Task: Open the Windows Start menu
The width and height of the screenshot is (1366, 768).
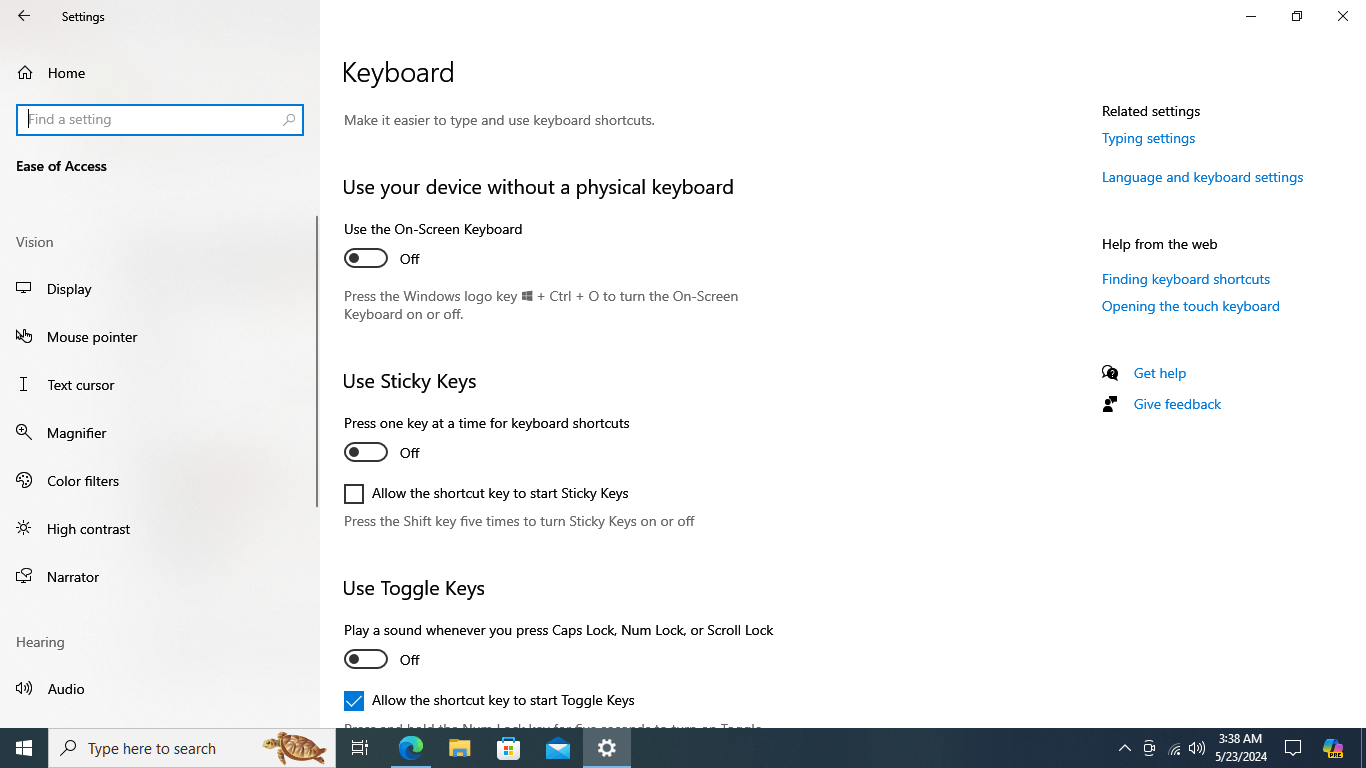Action: (x=24, y=748)
